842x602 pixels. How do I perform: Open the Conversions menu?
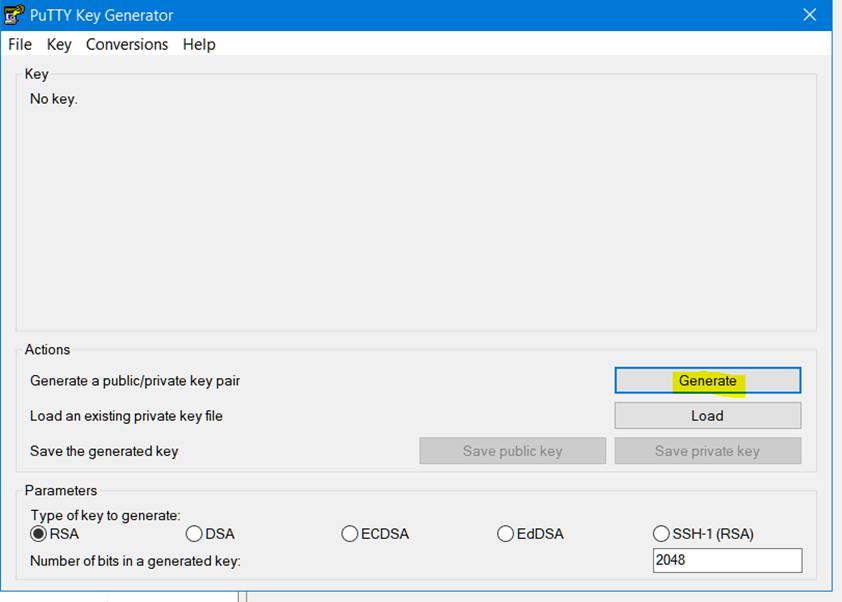click(127, 45)
